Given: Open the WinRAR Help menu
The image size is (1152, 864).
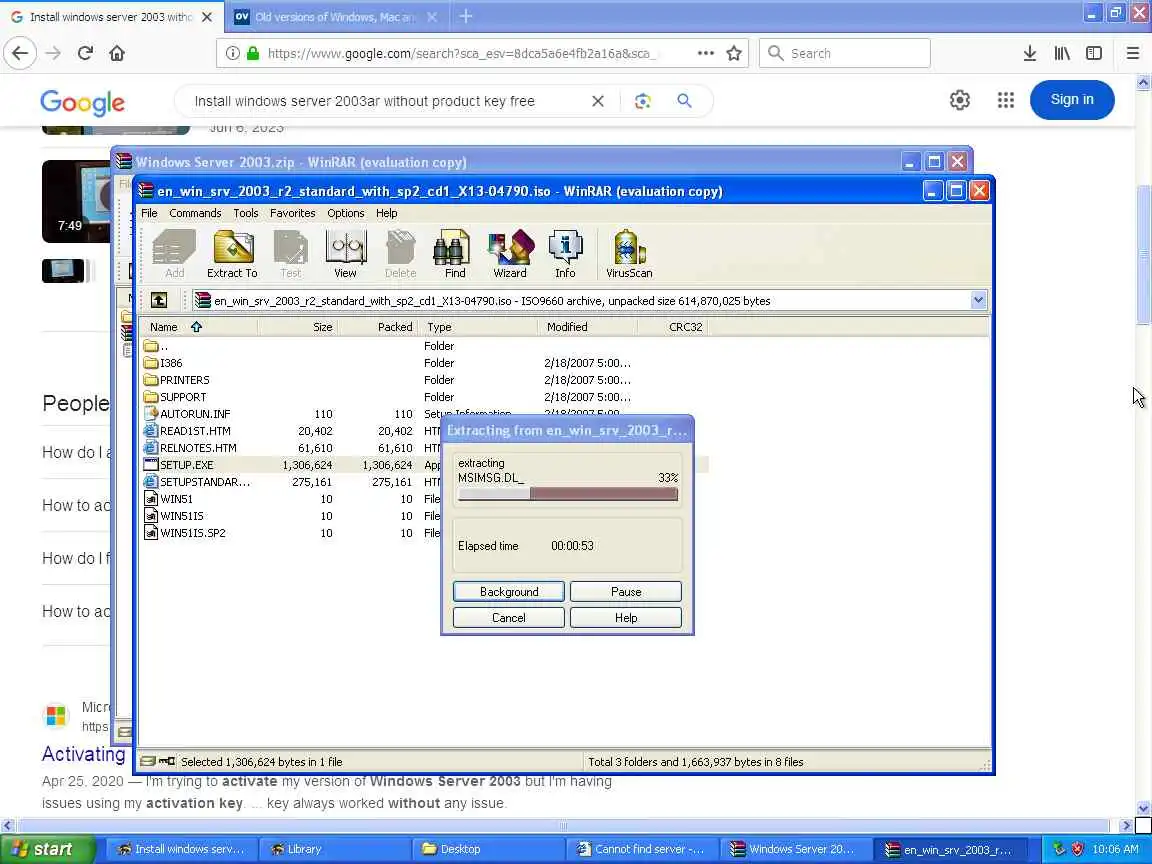Looking at the screenshot, I should 386,213.
